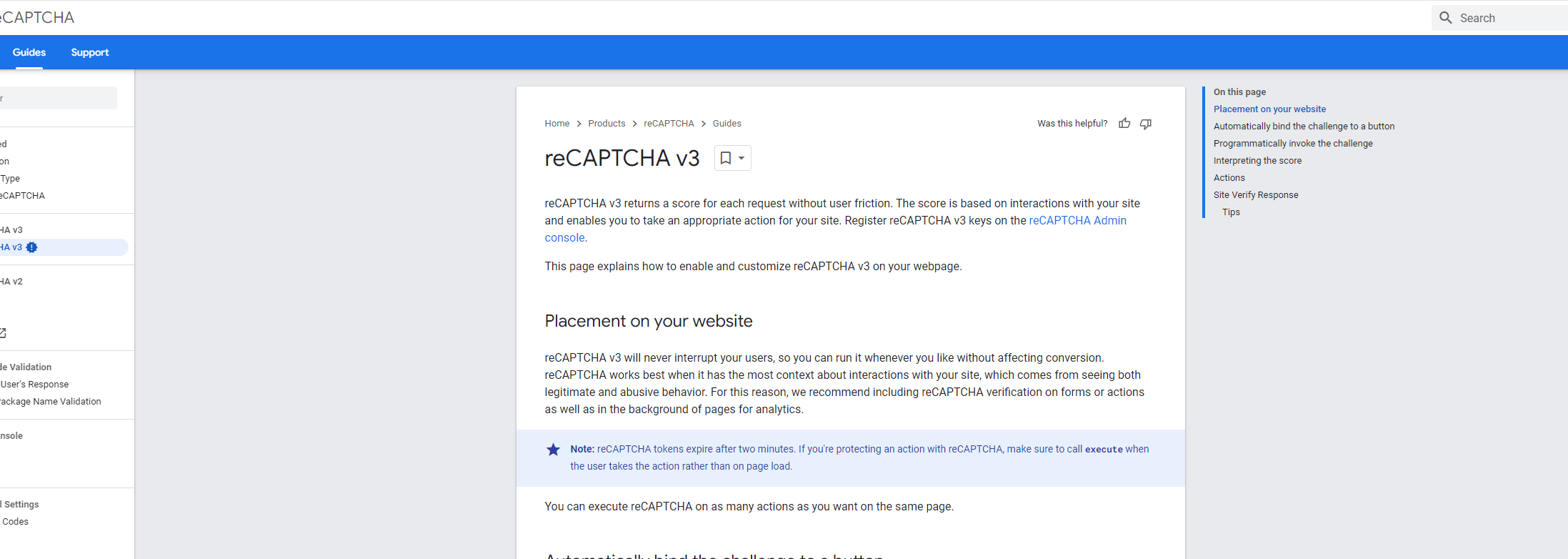
Task: Switch to the Guides tab
Action: (x=29, y=52)
